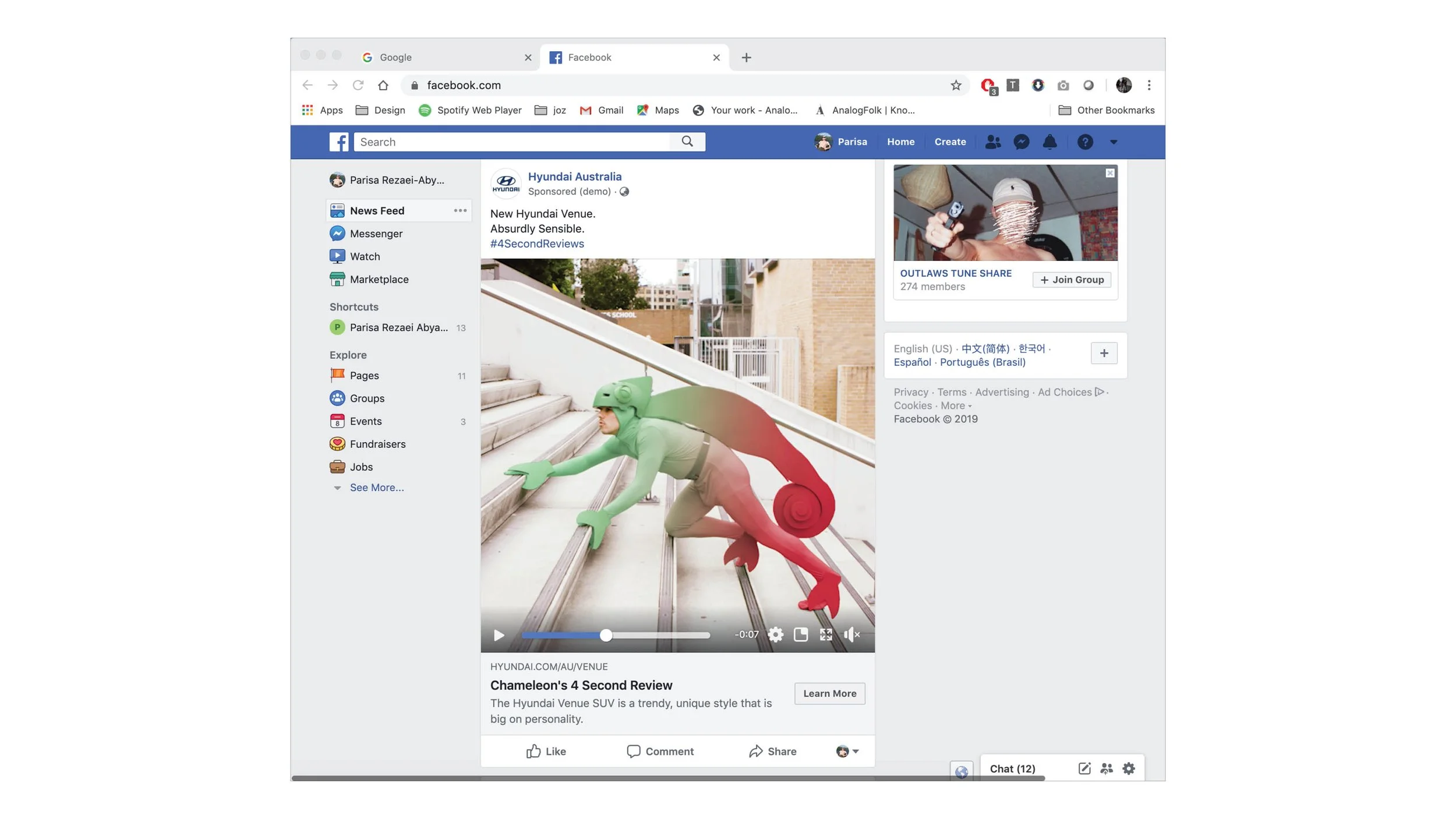Open video settings gear icon

775,634
